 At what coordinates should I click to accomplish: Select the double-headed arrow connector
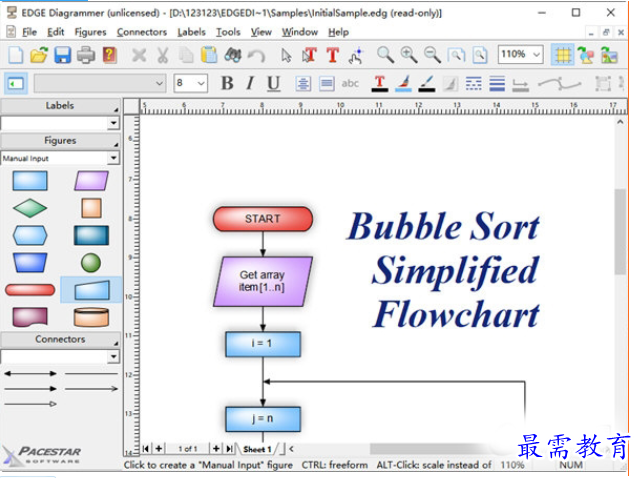pos(30,373)
